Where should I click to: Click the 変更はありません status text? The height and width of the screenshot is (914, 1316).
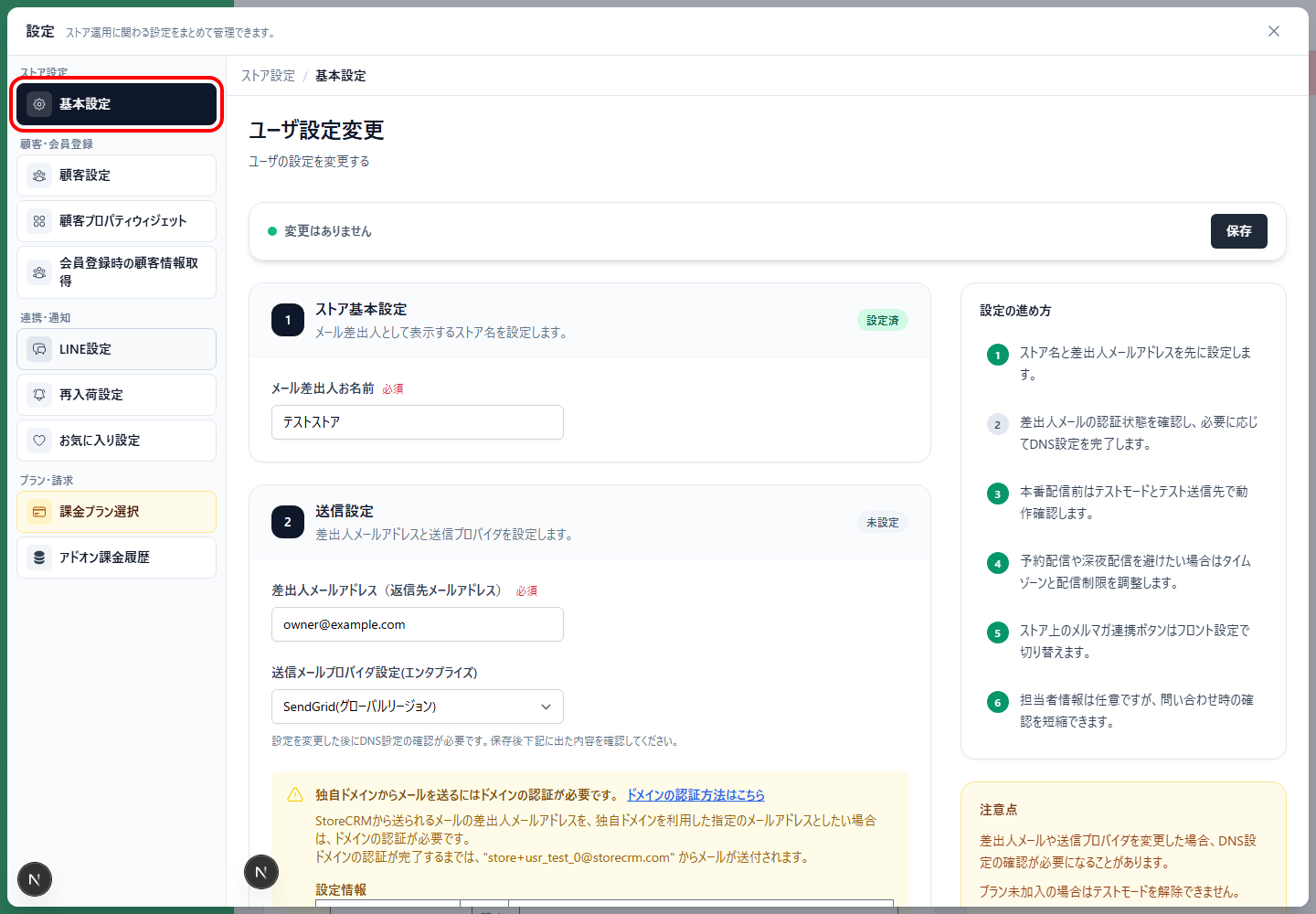pos(328,231)
